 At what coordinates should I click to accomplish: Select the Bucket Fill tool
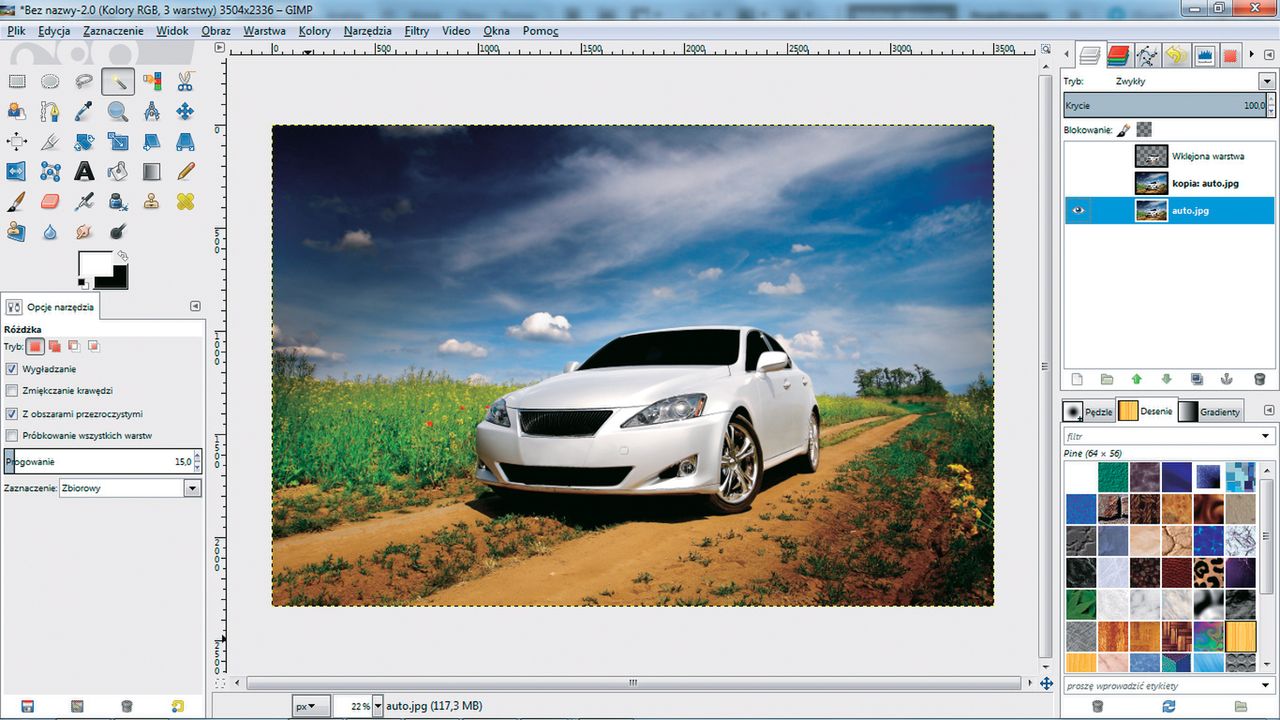[118, 172]
